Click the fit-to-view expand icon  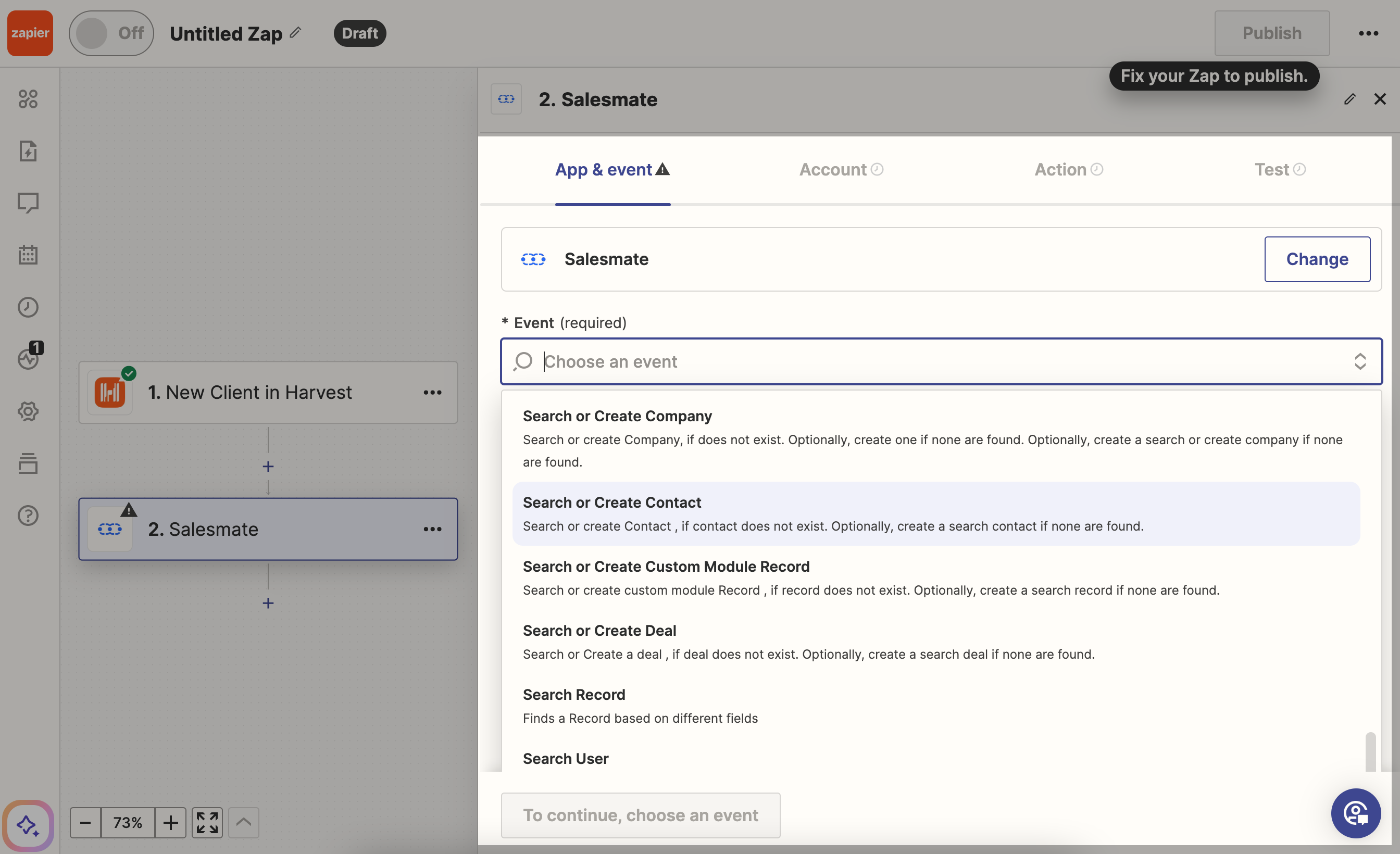tap(207, 822)
